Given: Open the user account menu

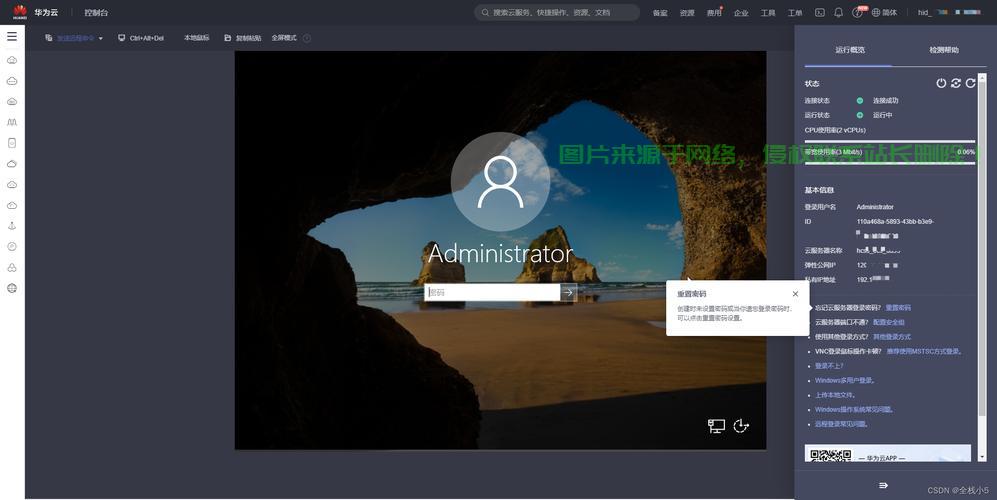Looking at the screenshot, I should click(950, 13).
